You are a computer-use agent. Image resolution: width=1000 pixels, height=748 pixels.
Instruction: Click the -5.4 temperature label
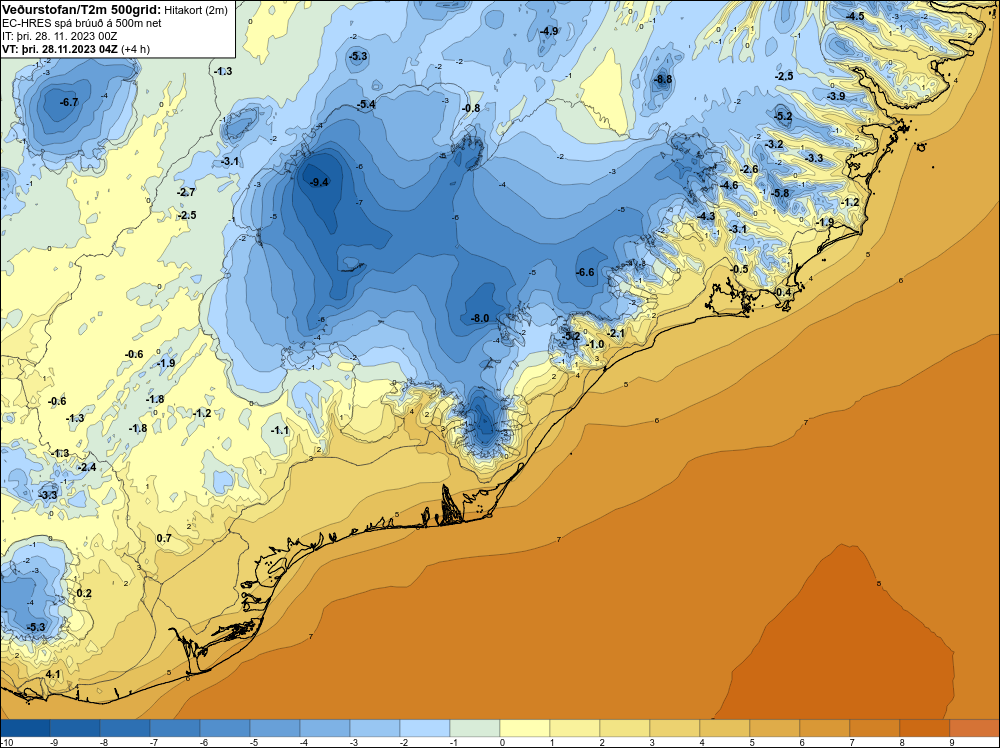366,105
